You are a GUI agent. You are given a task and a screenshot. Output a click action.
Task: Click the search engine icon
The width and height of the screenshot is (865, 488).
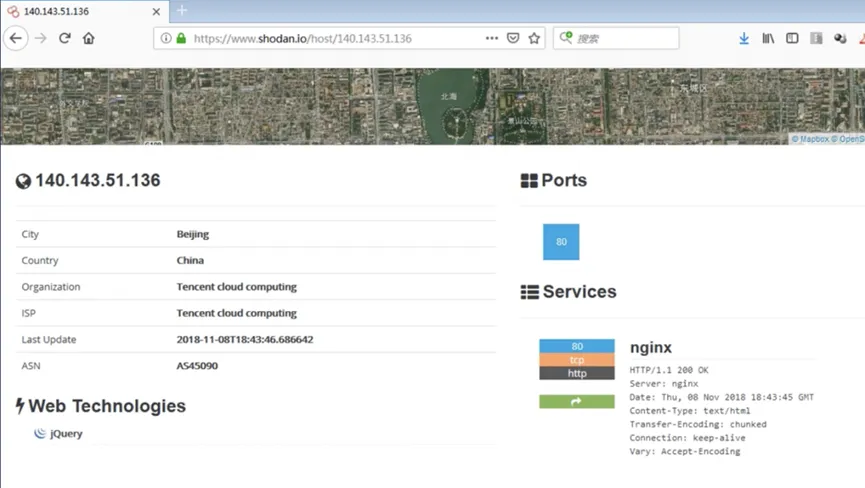(565, 37)
